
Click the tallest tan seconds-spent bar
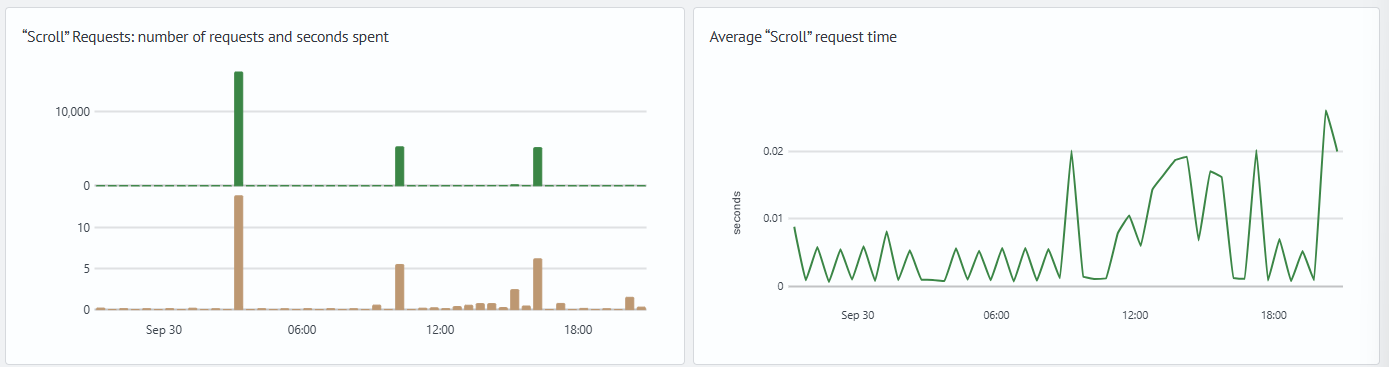pyautogui.click(x=238, y=253)
